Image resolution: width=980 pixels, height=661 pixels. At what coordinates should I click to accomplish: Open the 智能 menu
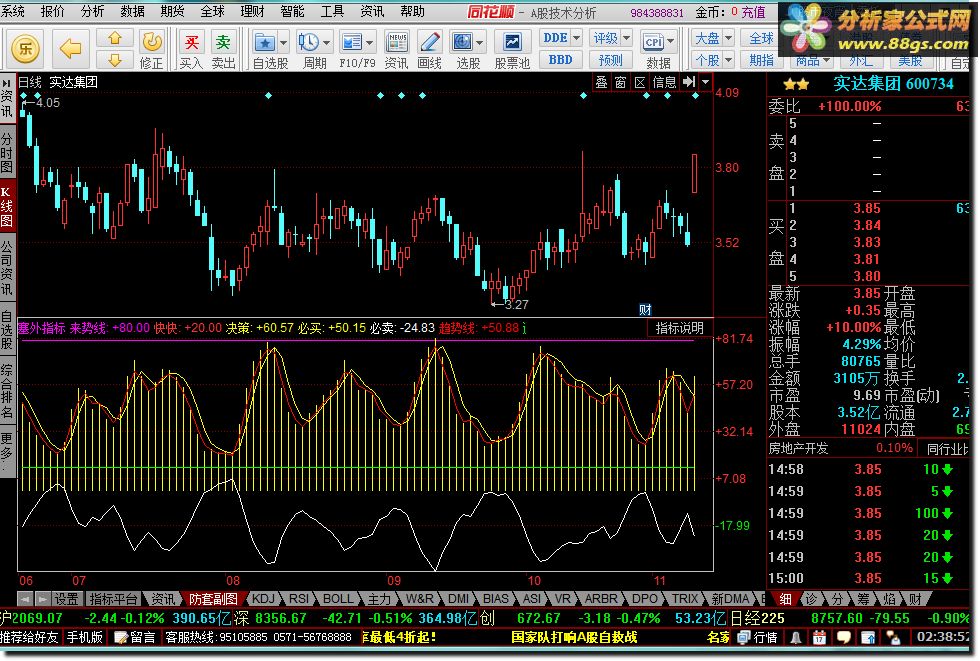(292, 11)
